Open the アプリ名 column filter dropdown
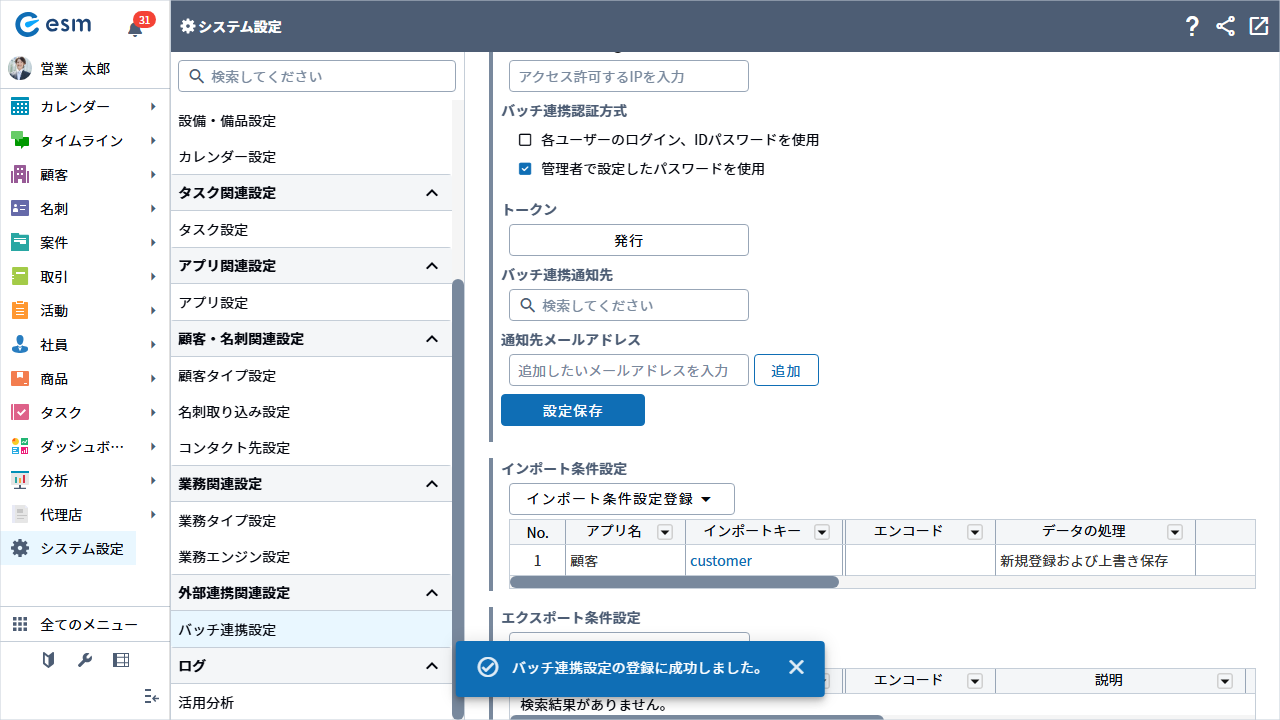This screenshot has height=720, width=1280. (664, 532)
